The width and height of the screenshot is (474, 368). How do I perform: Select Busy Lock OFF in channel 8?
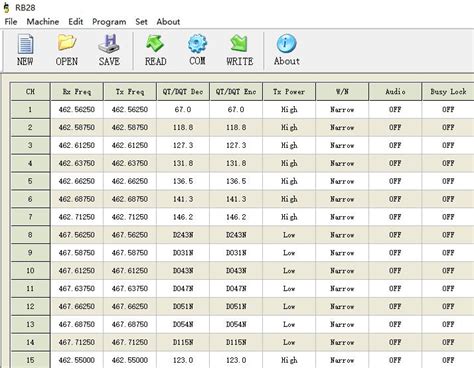(x=448, y=235)
